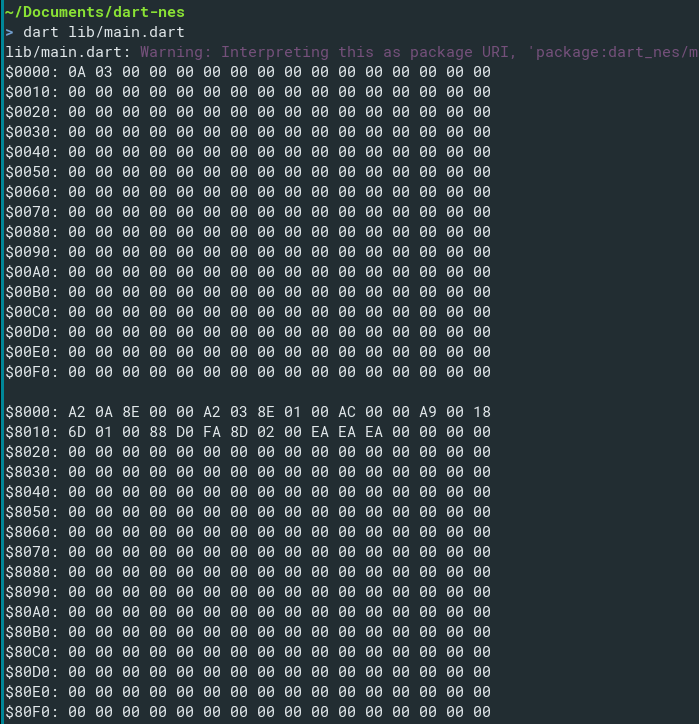Click byte 18 ending the $8000 row
Viewport: 699px width, 724px height.
[x=482, y=412]
